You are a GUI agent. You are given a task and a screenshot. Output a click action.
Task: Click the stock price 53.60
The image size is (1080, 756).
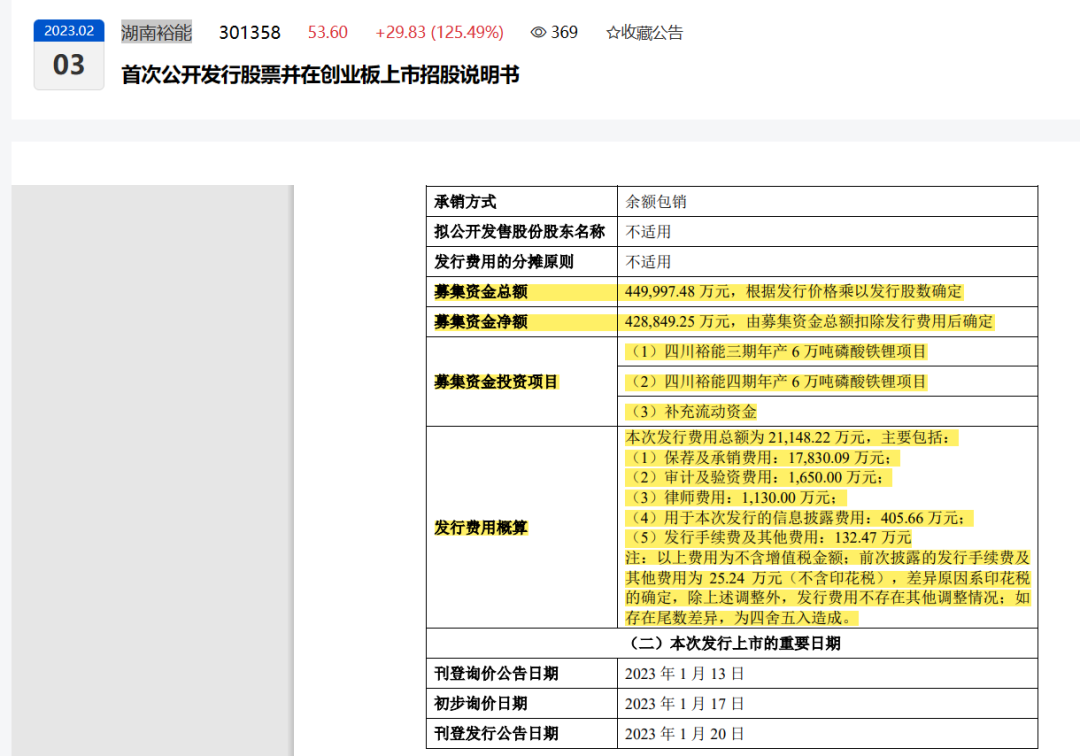[x=327, y=32]
